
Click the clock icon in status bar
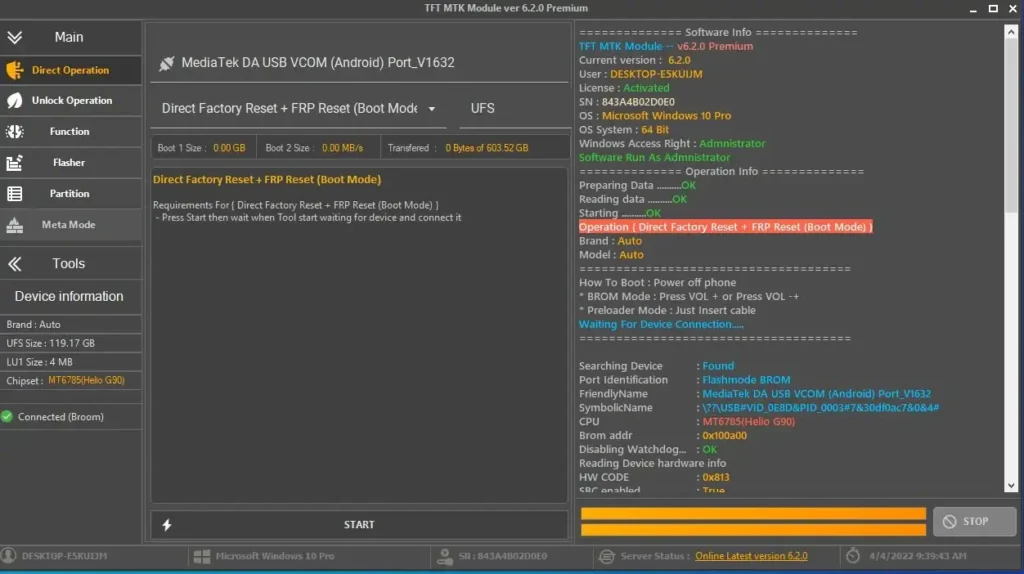(x=853, y=556)
